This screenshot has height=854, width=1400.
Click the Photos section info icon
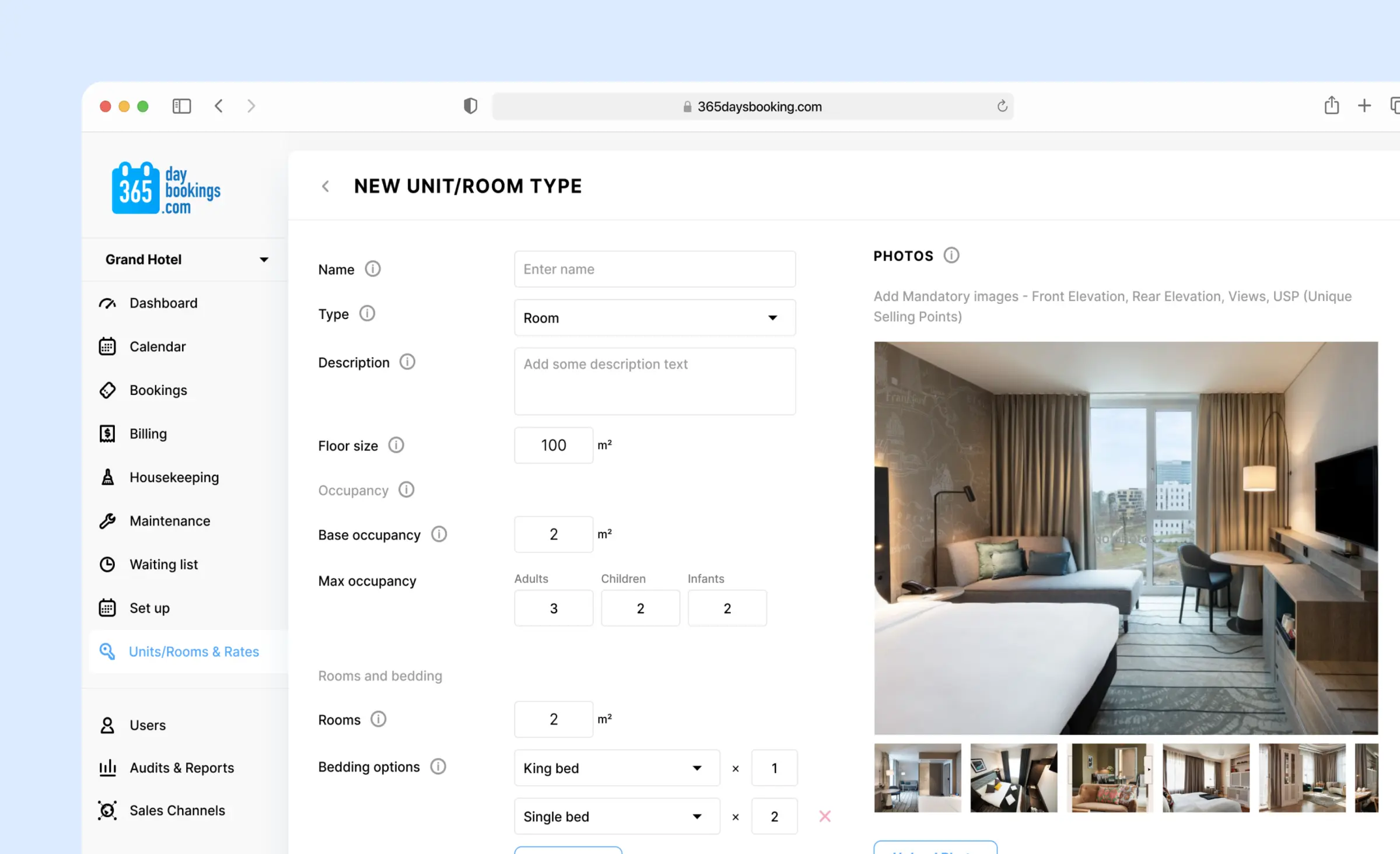click(952, 255)
